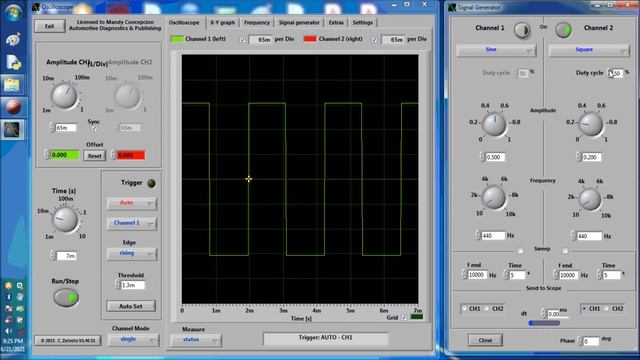Viewport: 640px width, 360px height.
Task: Open the Settings tab
Action: [362, 22]
